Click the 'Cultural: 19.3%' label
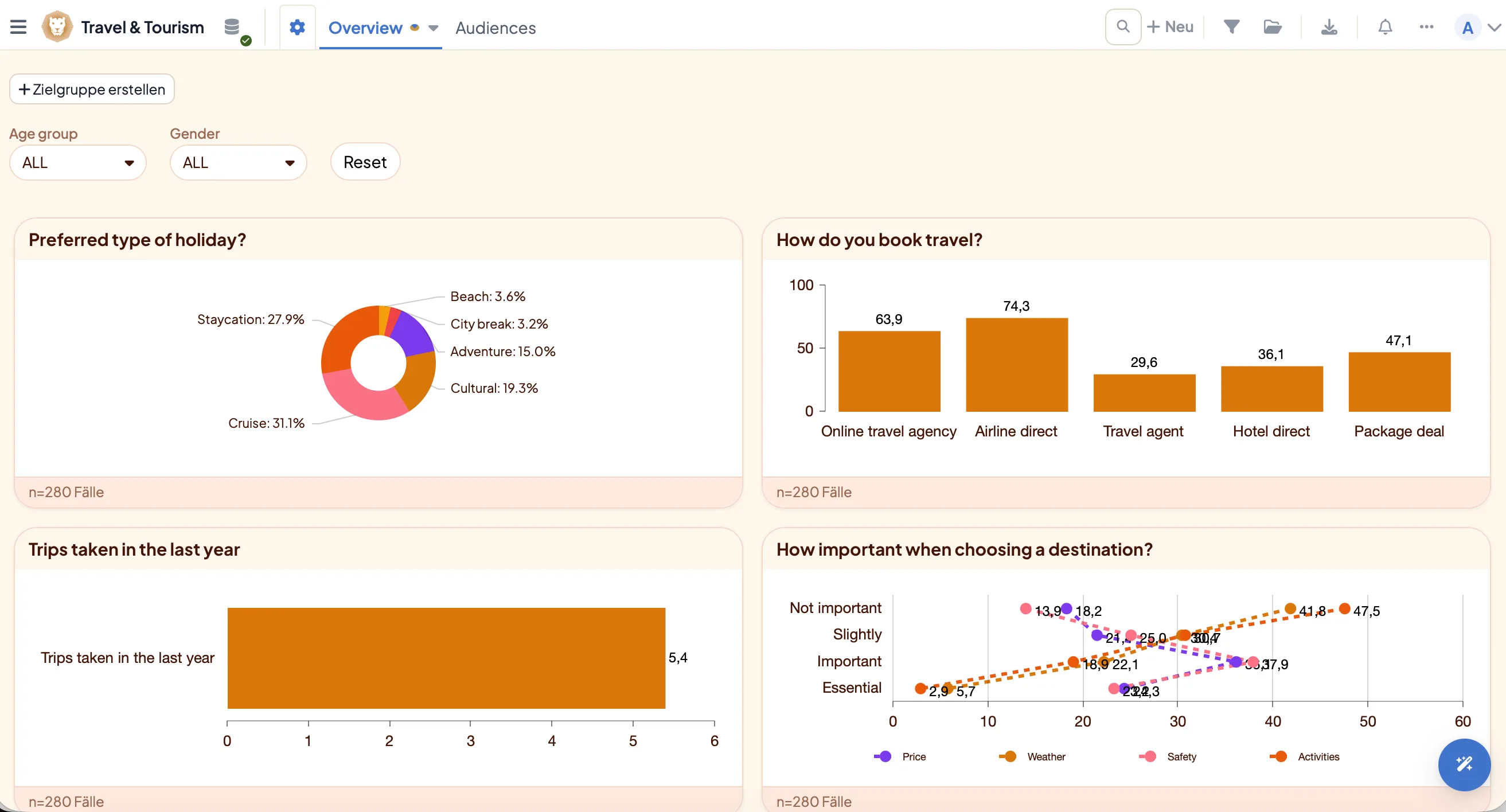 [494, 388]
